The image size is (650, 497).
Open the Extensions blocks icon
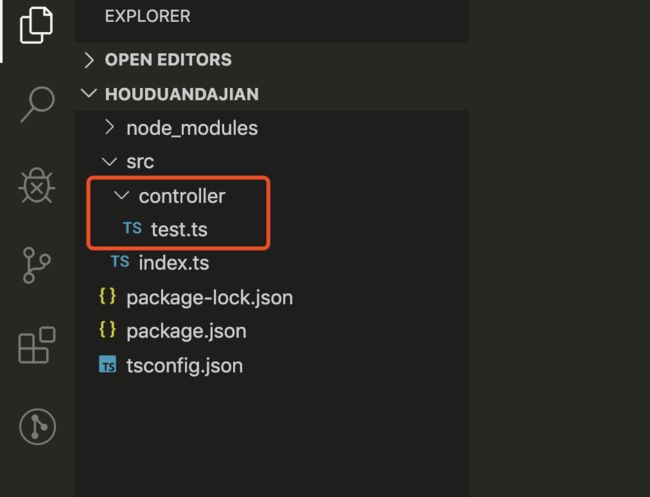point(37,345)
